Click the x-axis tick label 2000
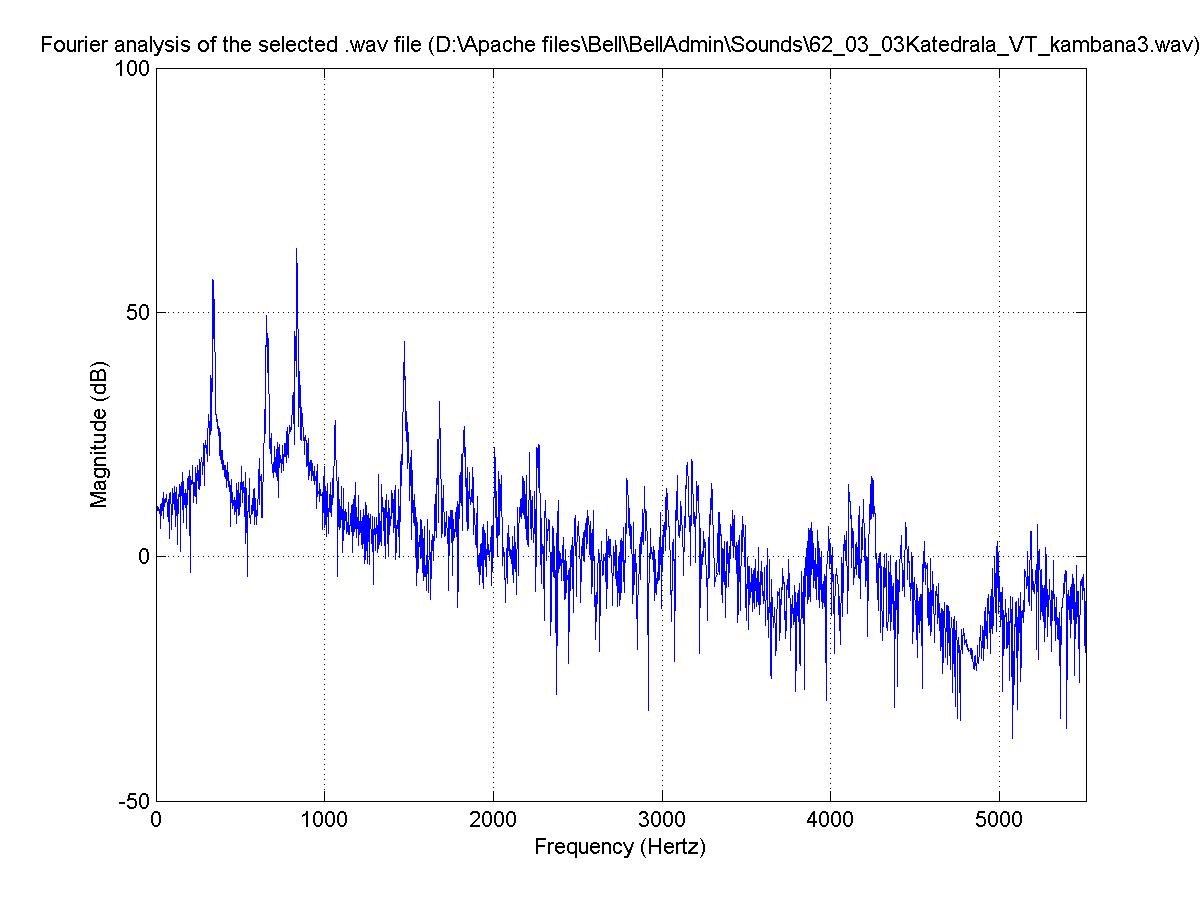The width and height of the screenshot is (1200, 900). pos(493,818)
